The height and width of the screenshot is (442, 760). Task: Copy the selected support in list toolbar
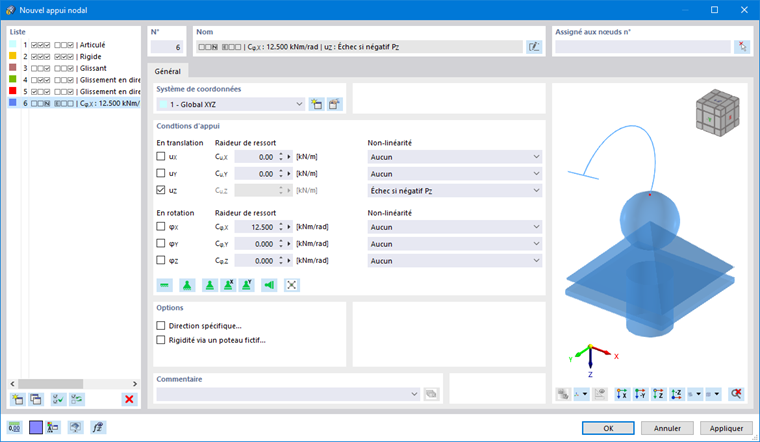[36, 399]
